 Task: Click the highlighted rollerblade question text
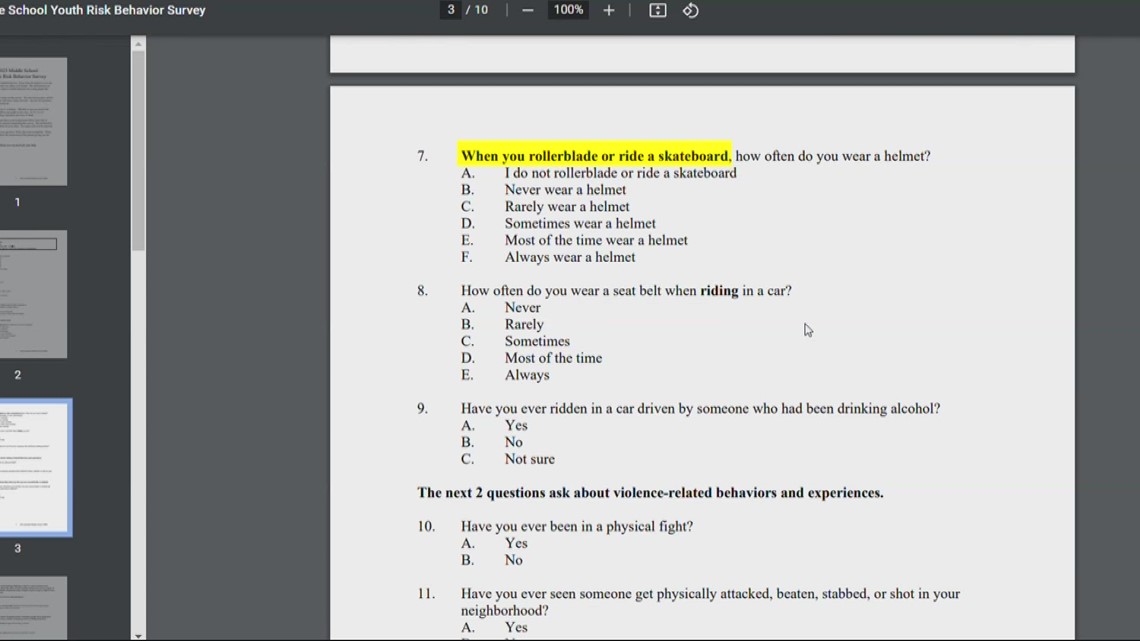click(595, 155)
